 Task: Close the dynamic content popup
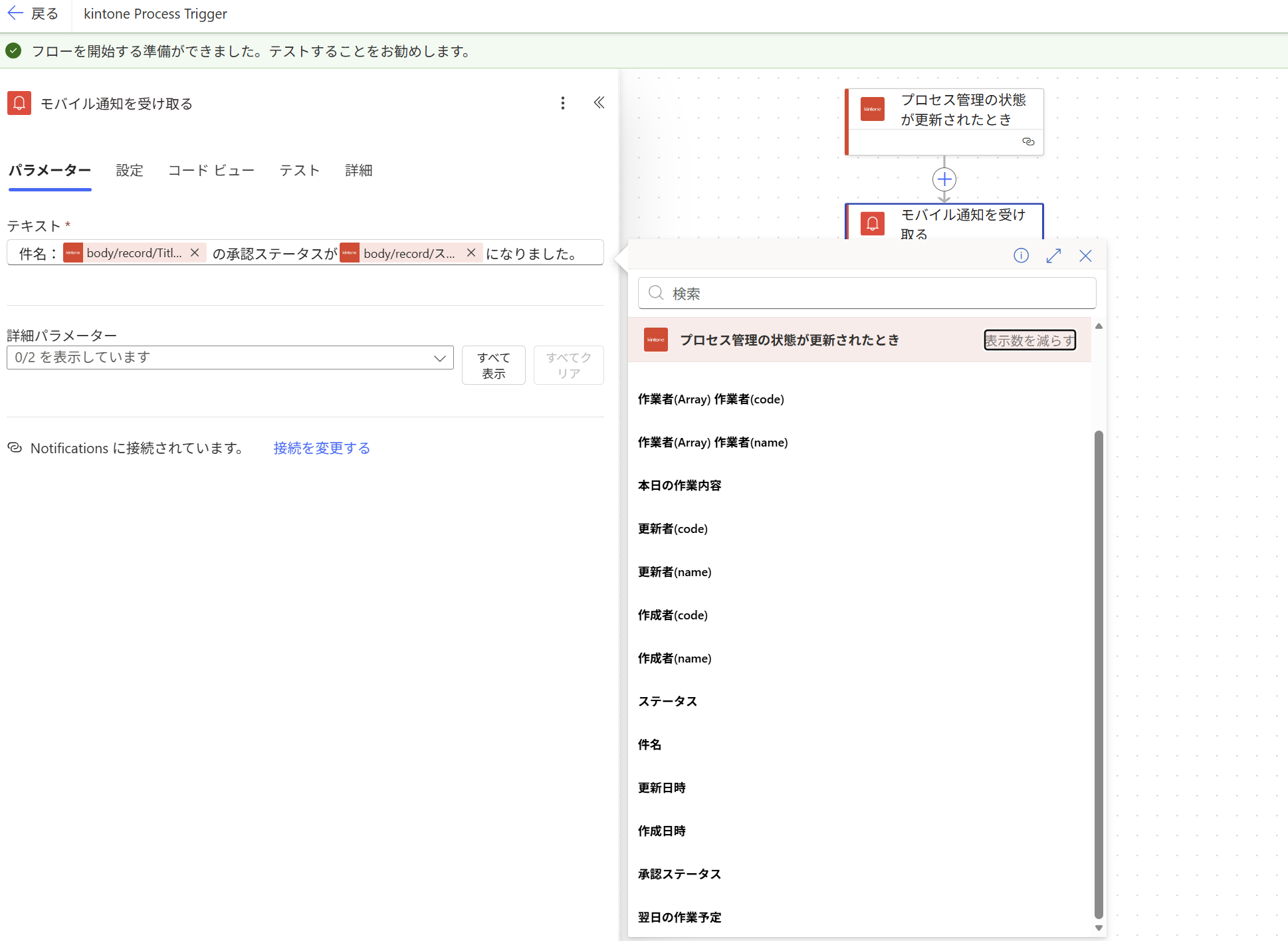point(1085,256)
